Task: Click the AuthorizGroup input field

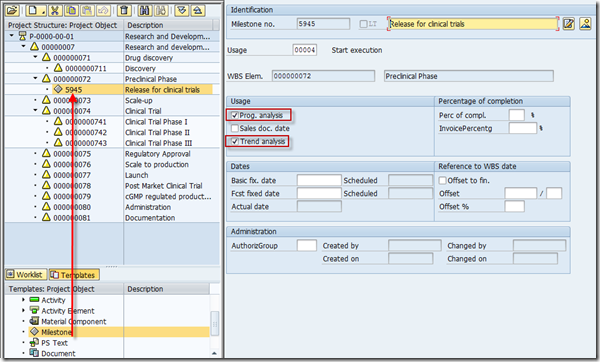Action: tap(307, 245)
